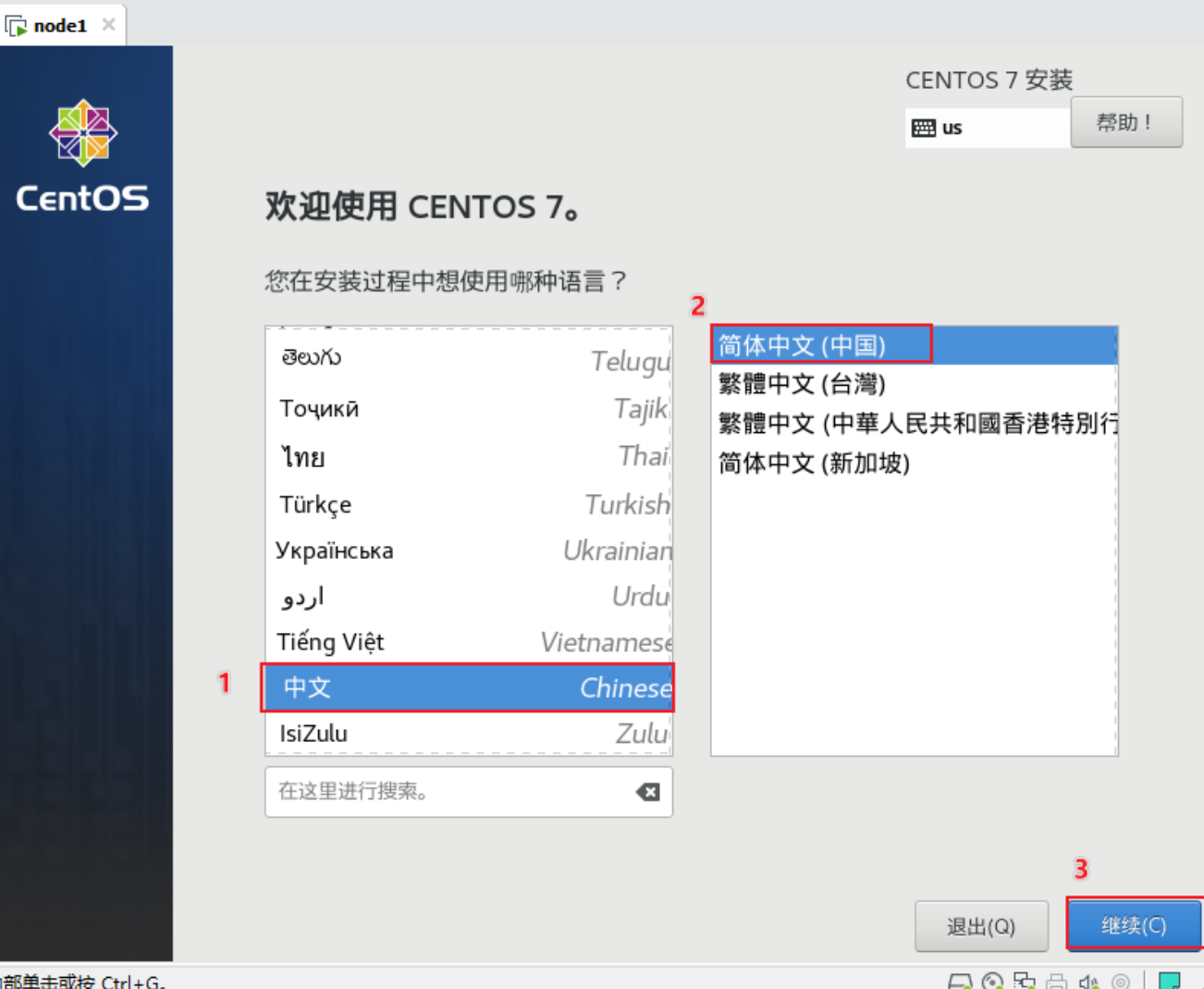Click the CentOS logo icon
The image size is (1204, 989).
[x=83, y=133]
